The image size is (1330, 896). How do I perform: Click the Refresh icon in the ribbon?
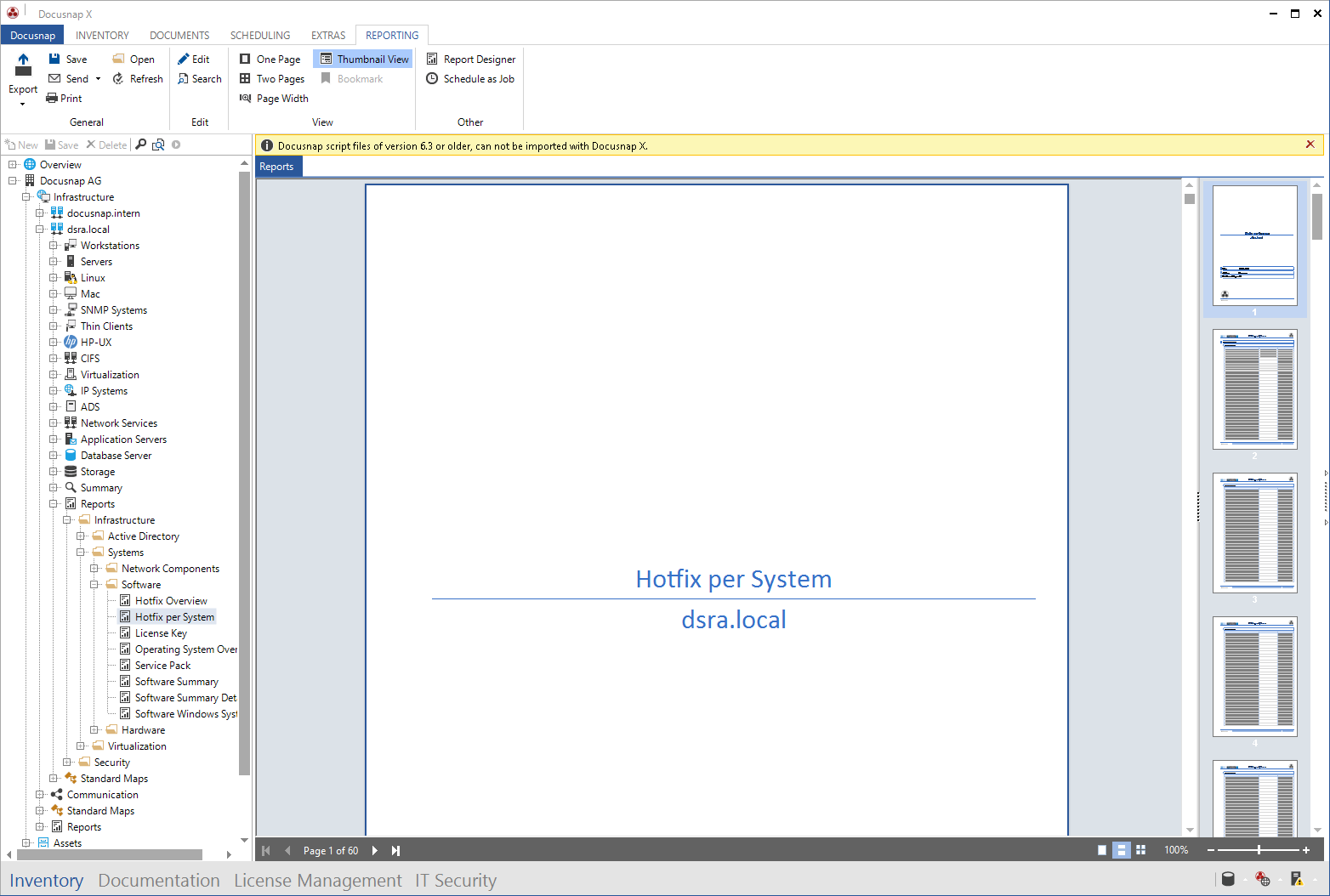click(119, 78)
